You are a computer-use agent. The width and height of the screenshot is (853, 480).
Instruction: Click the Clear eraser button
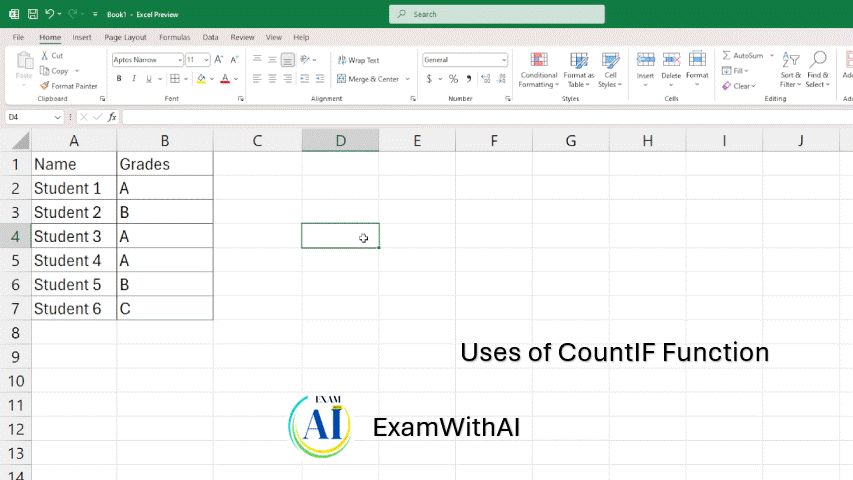point(738,86)
